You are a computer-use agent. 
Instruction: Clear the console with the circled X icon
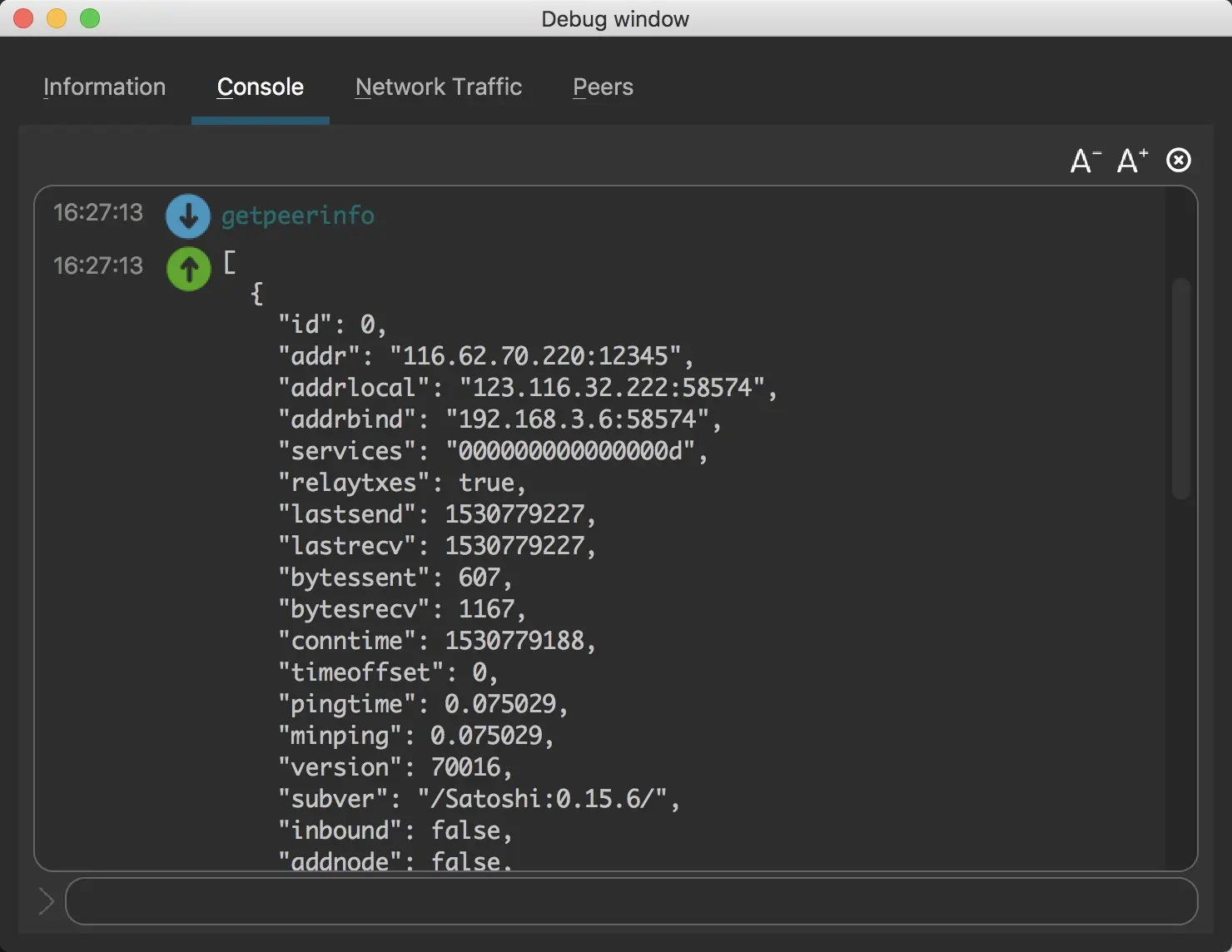1179,160
